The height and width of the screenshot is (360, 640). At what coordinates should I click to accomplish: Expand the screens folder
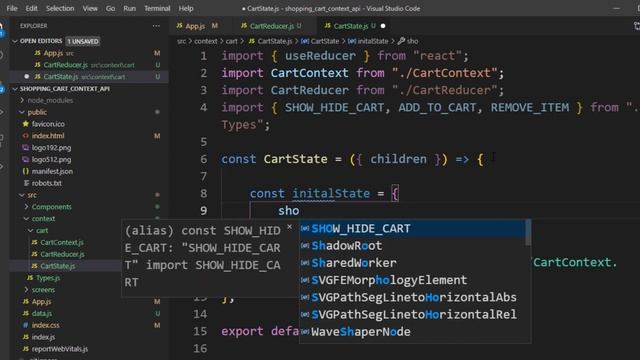tap(43, 290)
